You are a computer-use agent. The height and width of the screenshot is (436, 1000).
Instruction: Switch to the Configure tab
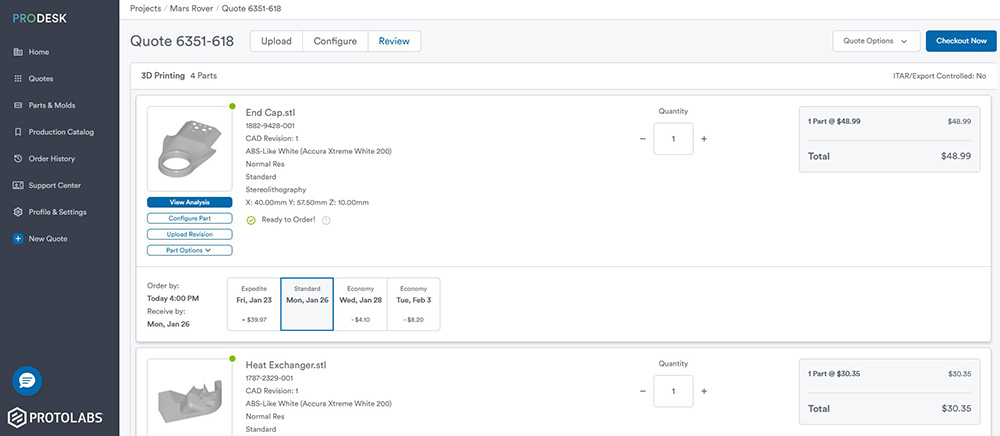[x=335, y=41]
